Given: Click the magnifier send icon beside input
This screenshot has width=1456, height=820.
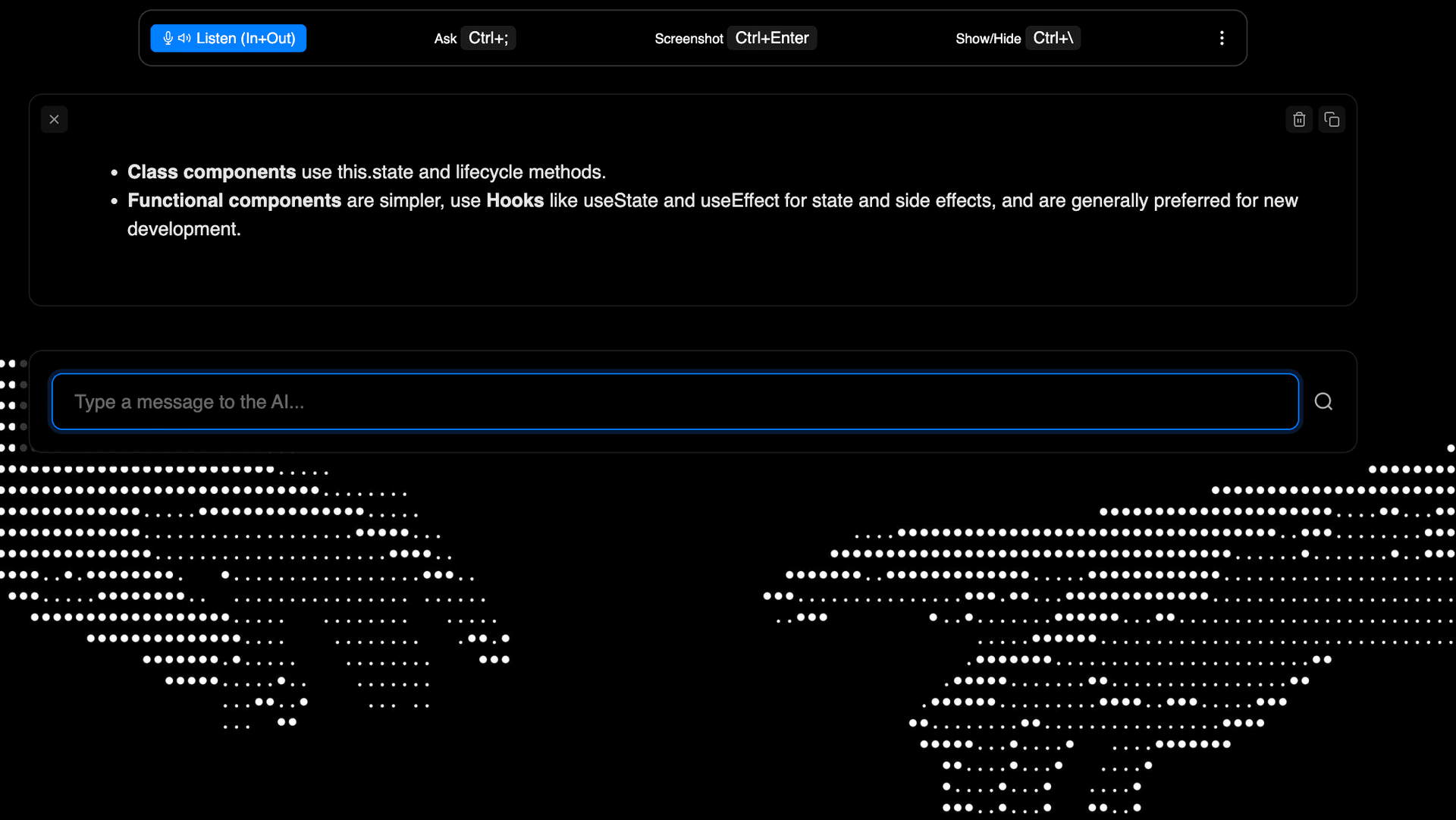Looking at the screenshot, I should click(x=1323, y=402).
